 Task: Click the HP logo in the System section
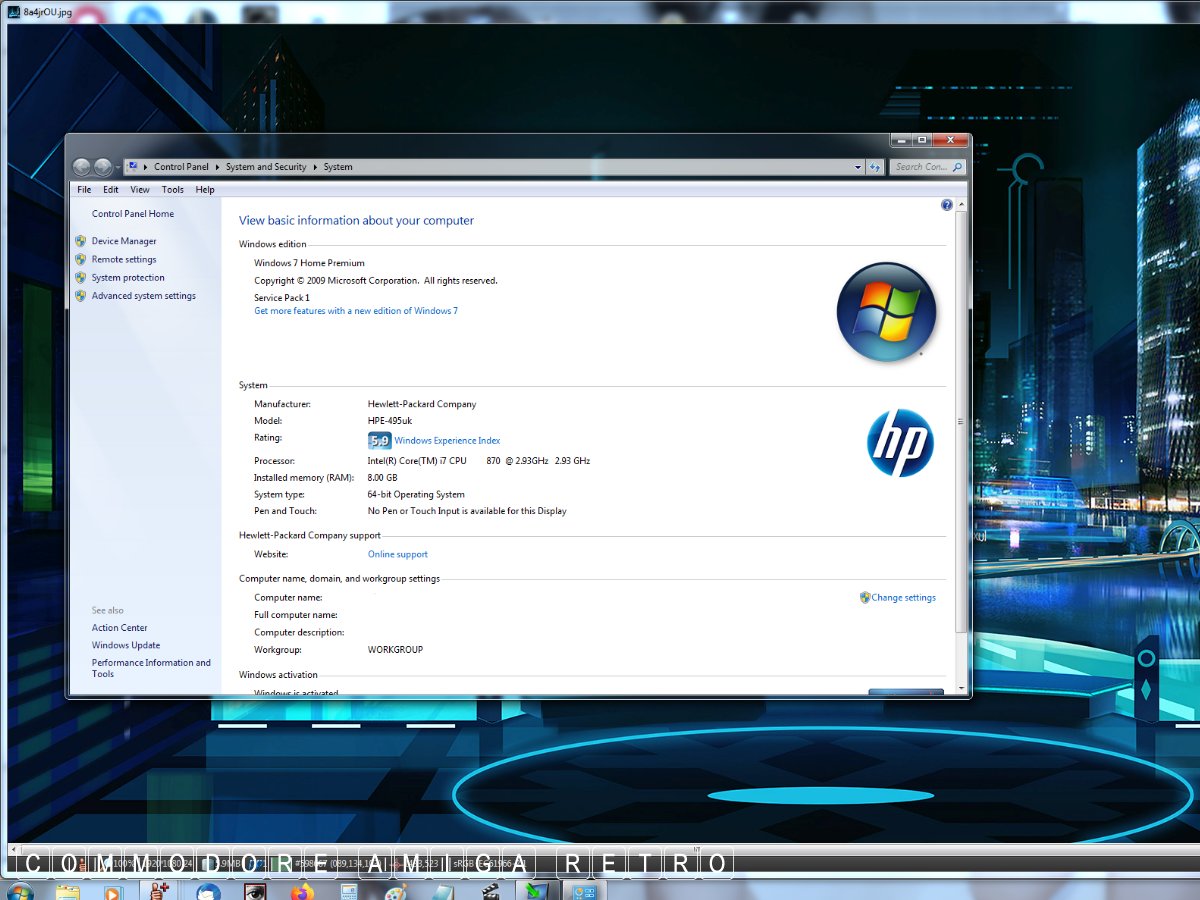point(899,443)
